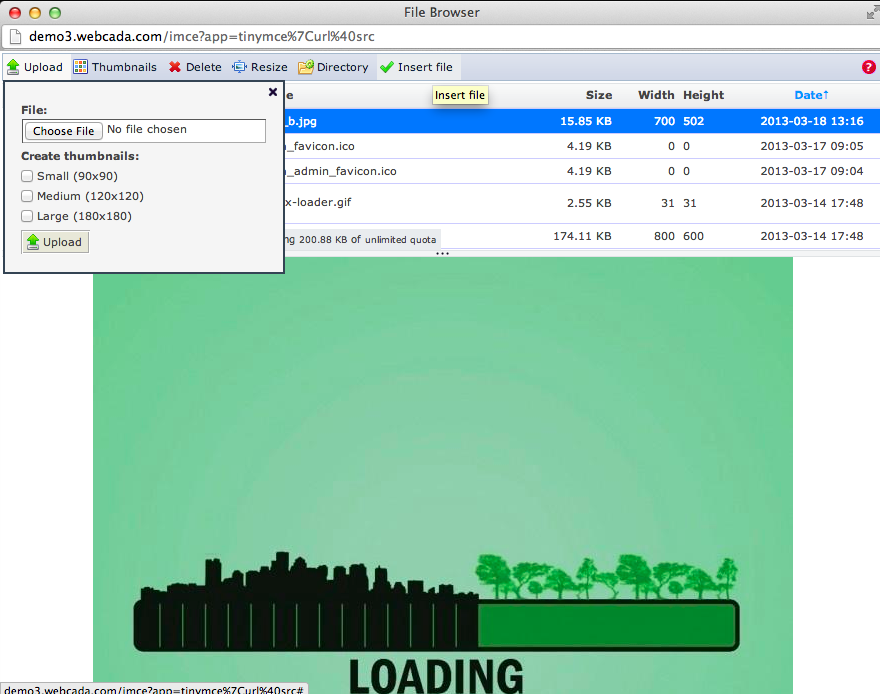Sort files by Date column header

pos(811,95)
